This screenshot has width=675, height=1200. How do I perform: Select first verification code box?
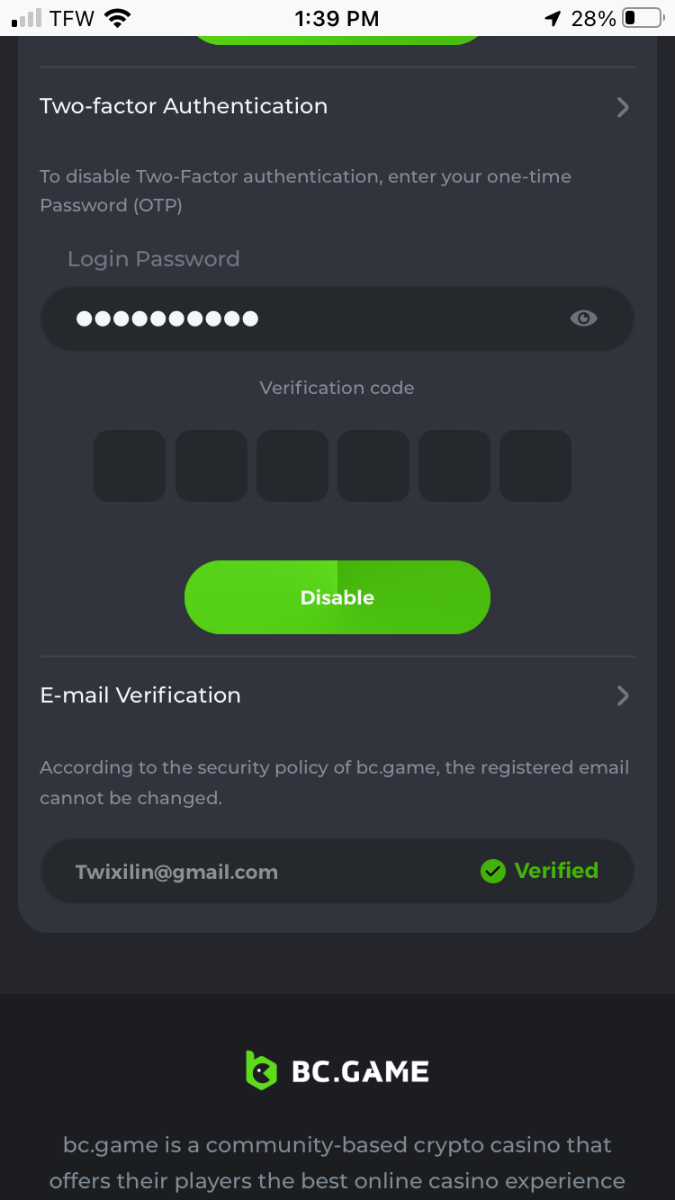(x=130, y=466)
